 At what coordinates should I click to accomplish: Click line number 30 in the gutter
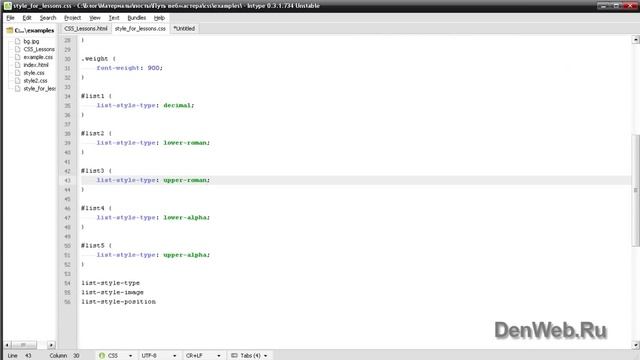(x=68, y=59)
